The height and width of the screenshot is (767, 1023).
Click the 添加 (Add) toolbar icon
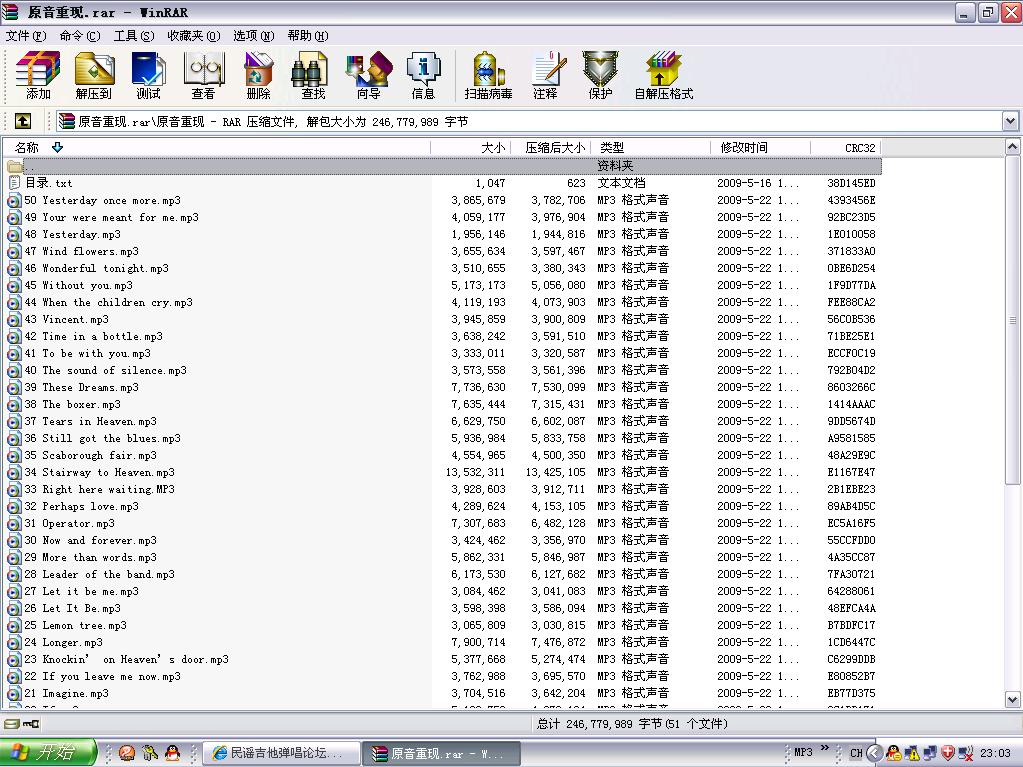tap(38, 75)
